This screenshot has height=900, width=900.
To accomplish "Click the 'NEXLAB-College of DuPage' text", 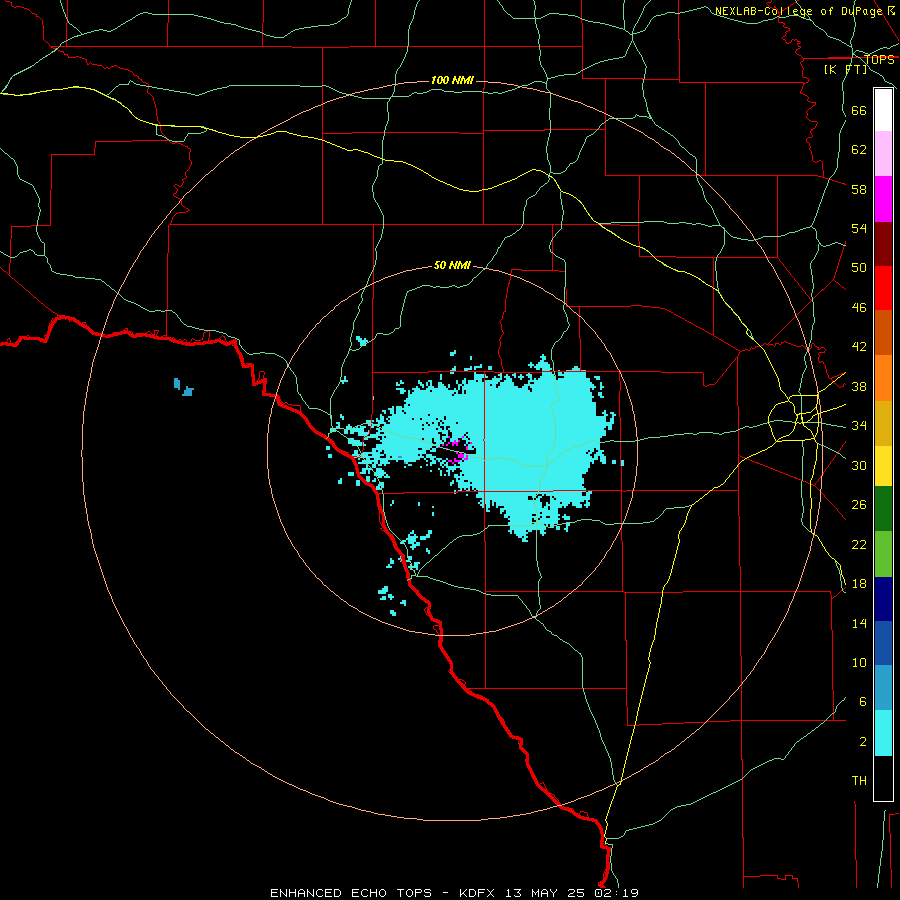I will pos(798,11).
